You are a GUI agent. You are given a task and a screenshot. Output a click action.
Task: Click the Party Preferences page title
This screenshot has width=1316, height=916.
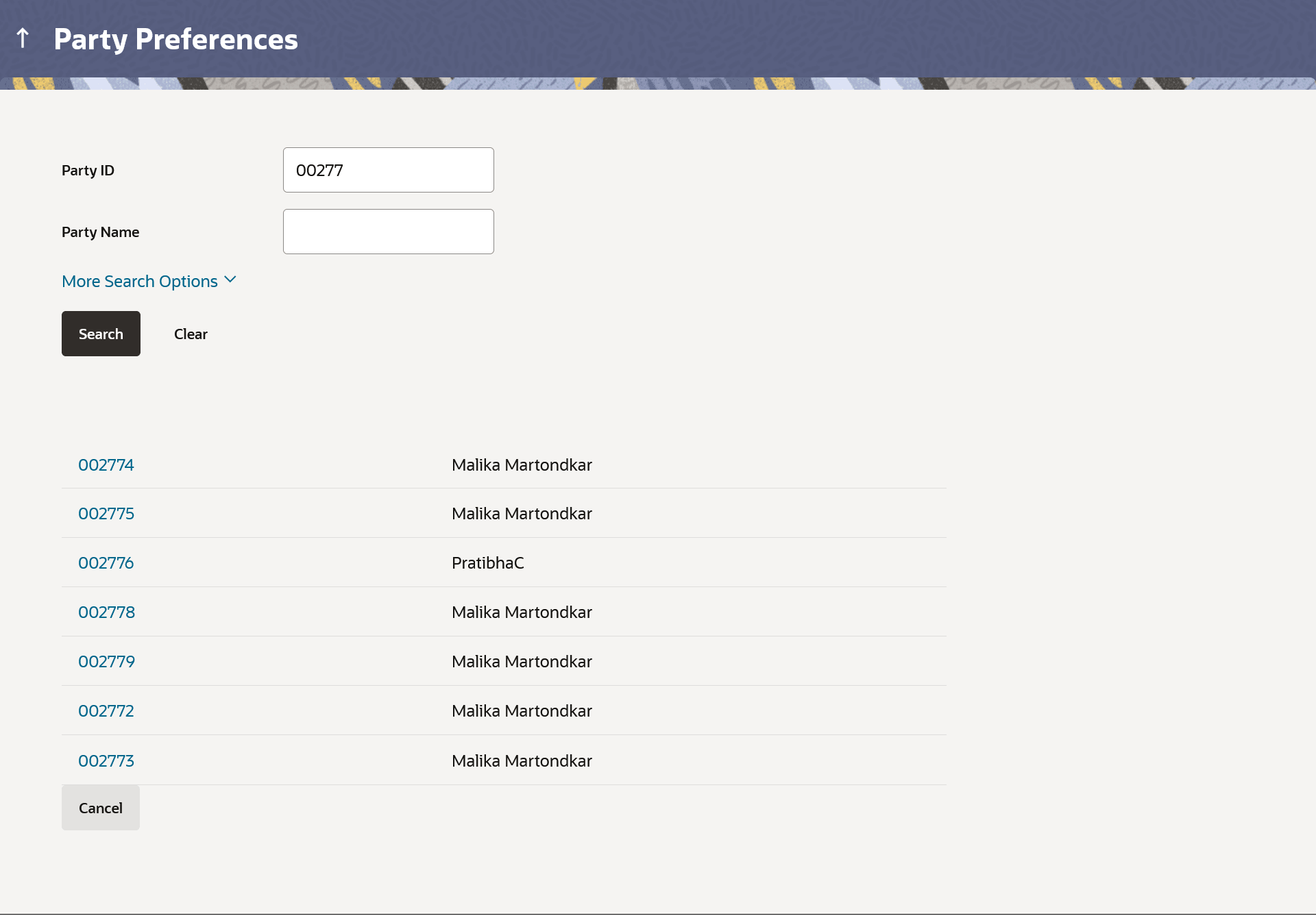(x=175, y=39)
